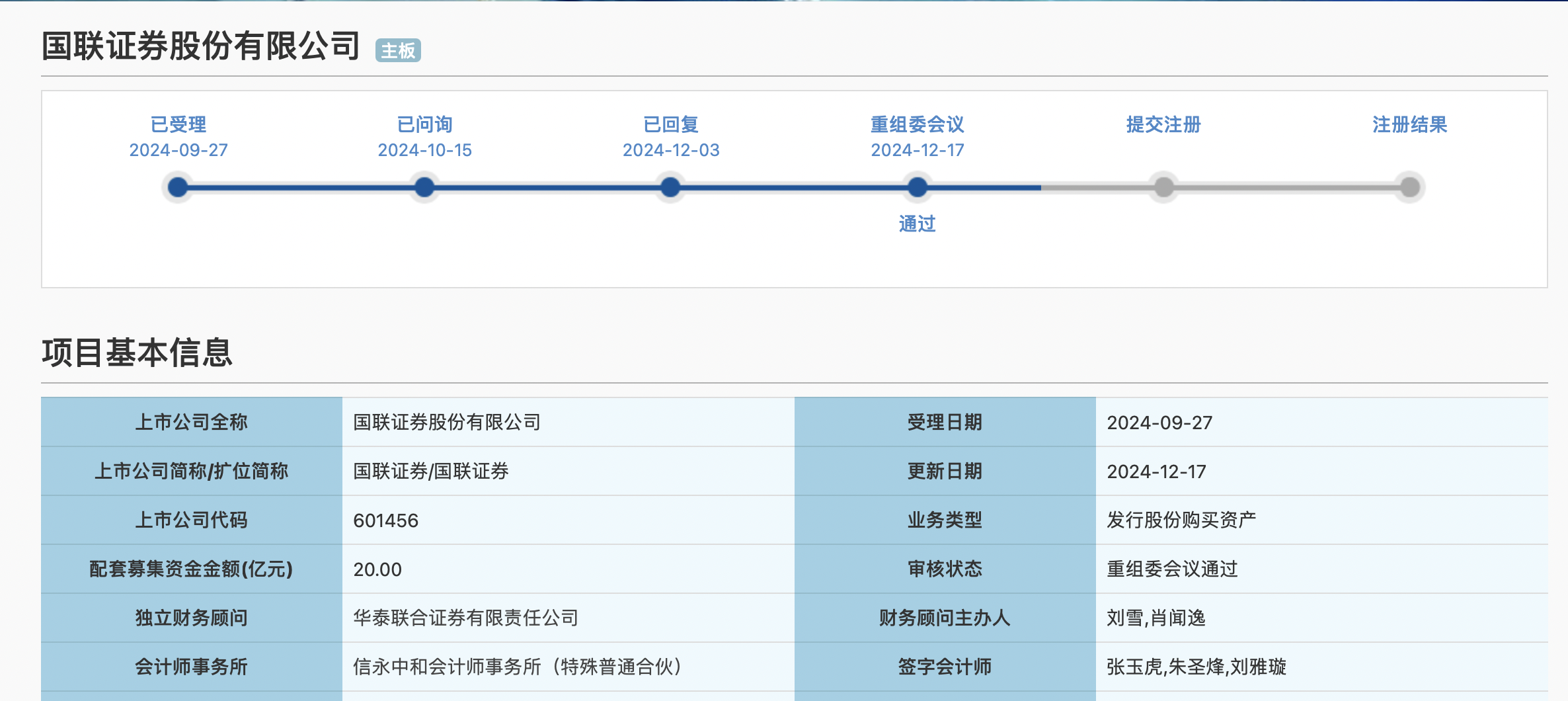Click the 项目基本信息 section heading
Viewport: 1568px width, 701px height.
pos(137,352)
